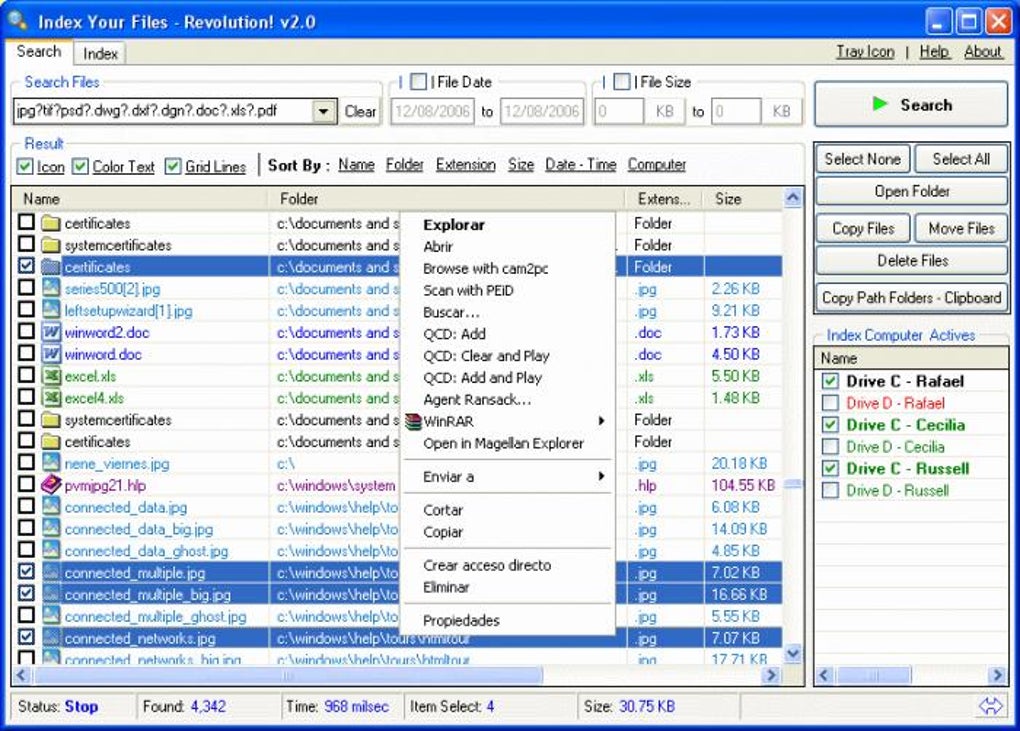Screen dimensions: 1020x731
Task: Select Scan with PEiD
Action: [507, 291]
